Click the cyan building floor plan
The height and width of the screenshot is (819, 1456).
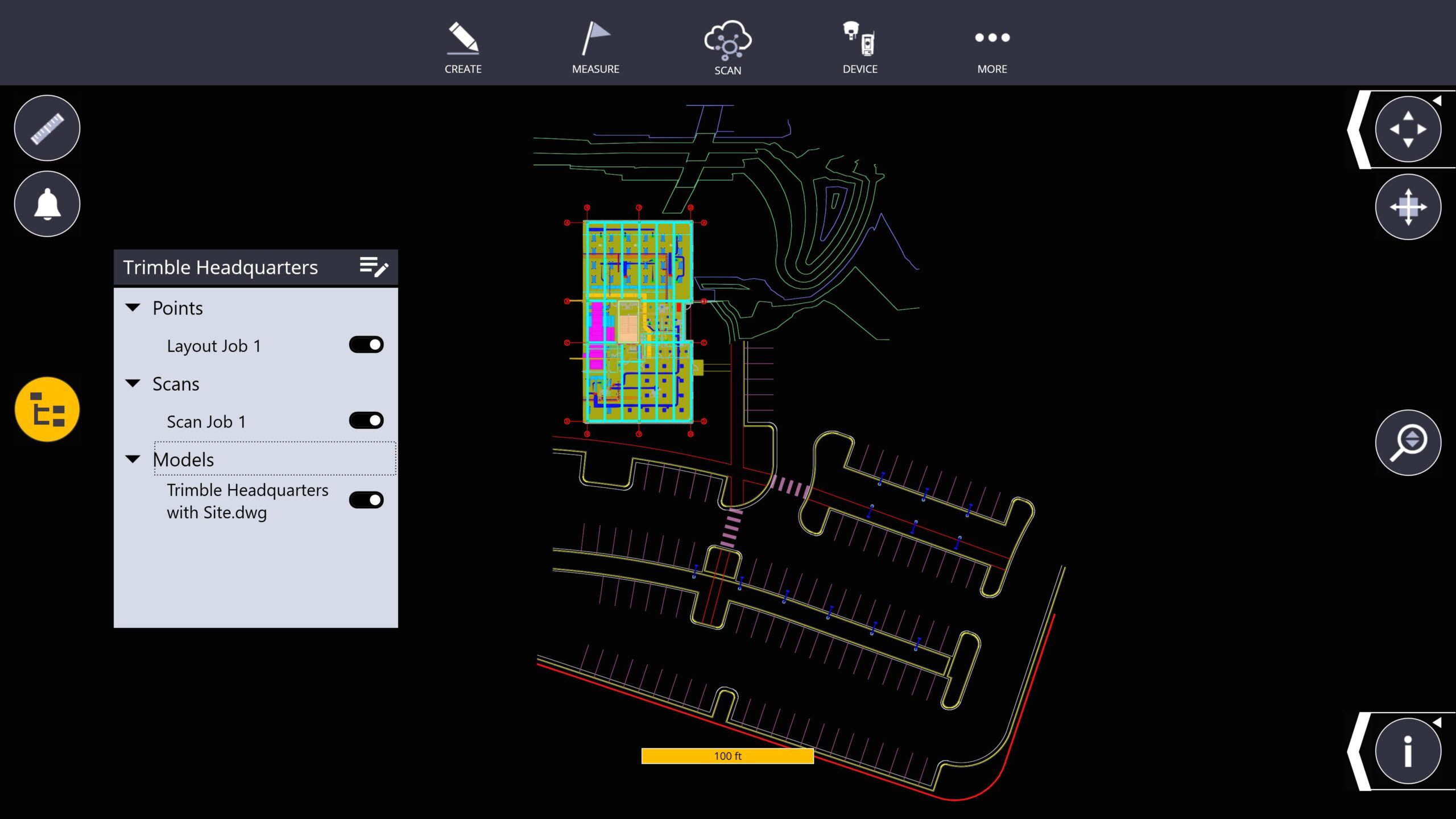[639, 321]
